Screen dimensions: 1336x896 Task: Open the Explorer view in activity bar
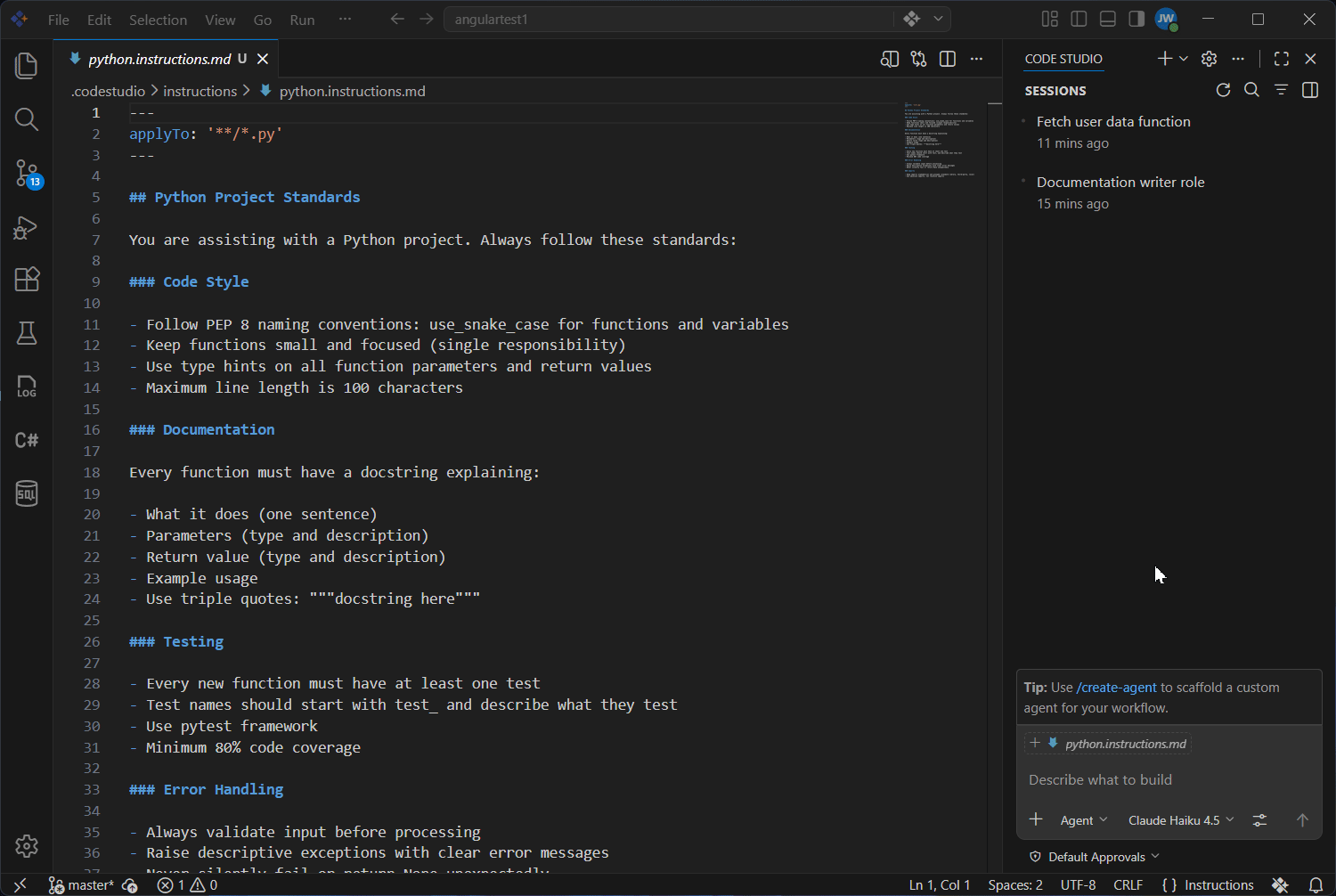(27, 66)
